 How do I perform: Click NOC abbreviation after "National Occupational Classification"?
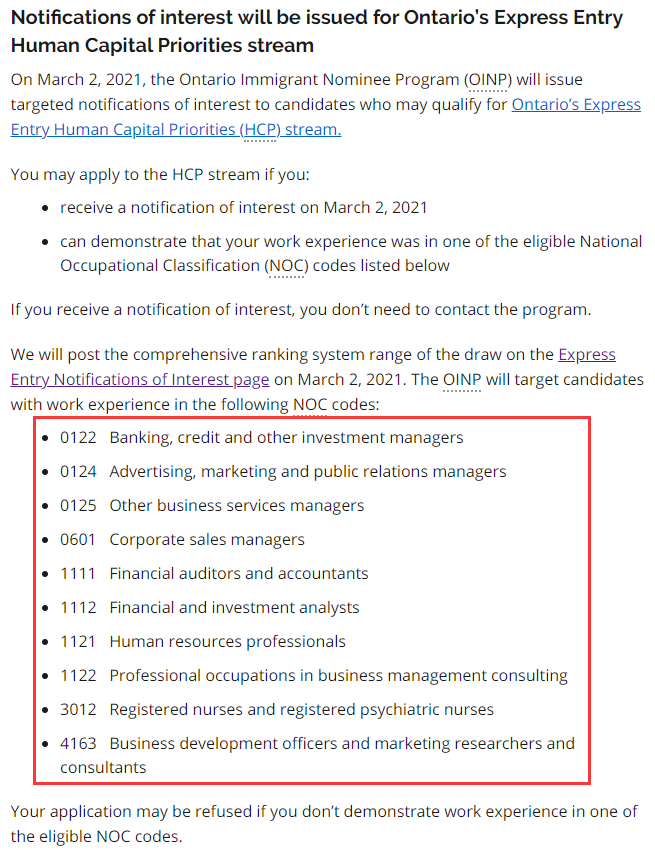coord(286,266)
